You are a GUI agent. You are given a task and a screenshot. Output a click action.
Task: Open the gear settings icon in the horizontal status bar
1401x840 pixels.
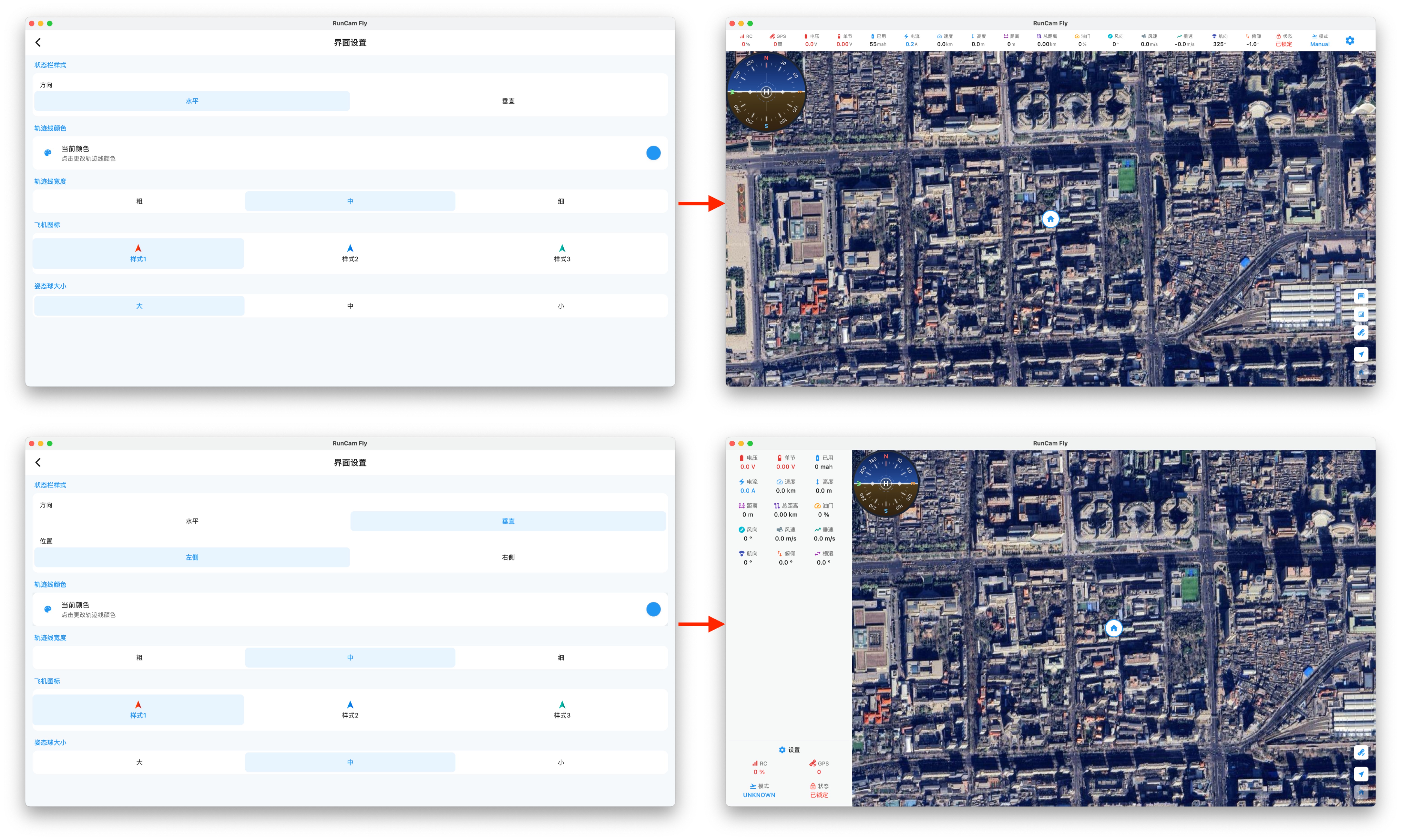pos(1350,41)
